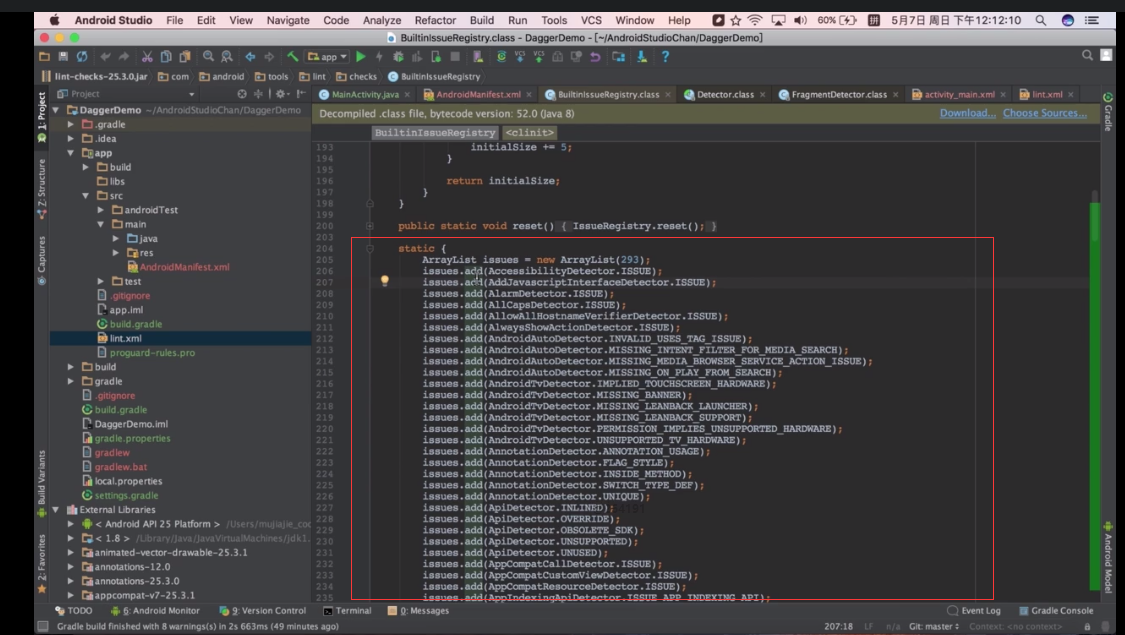The image size is (1125, 635).
Task: Click the Save All toolbar icon
Action: [x=63, y=57]
